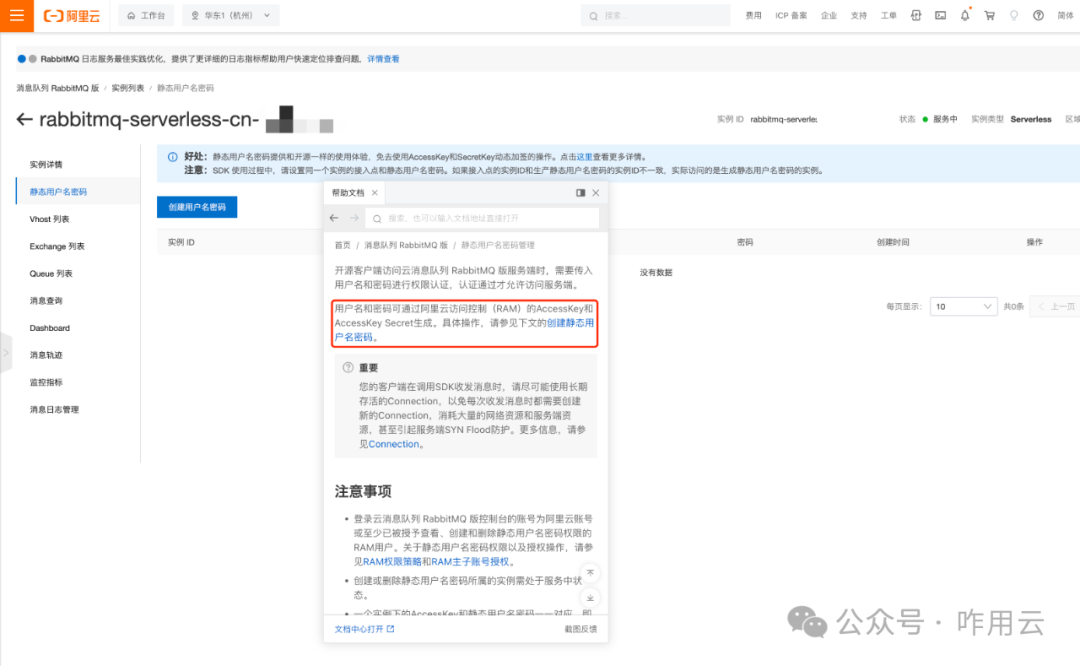
Task: Click the 截图反馈 feedback link
Action: (x=581, y=629)
